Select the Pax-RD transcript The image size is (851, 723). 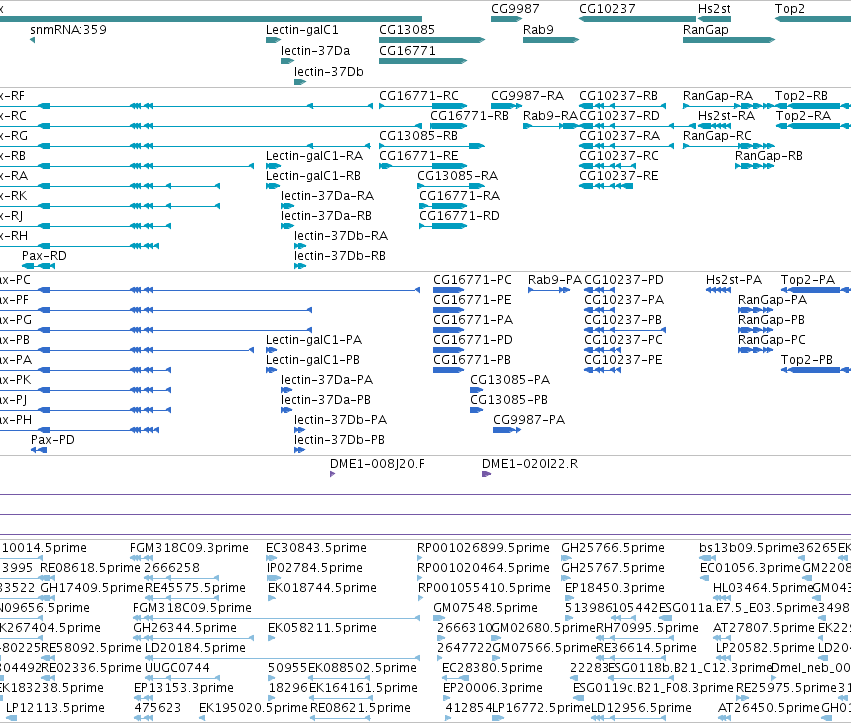point(39,266)
